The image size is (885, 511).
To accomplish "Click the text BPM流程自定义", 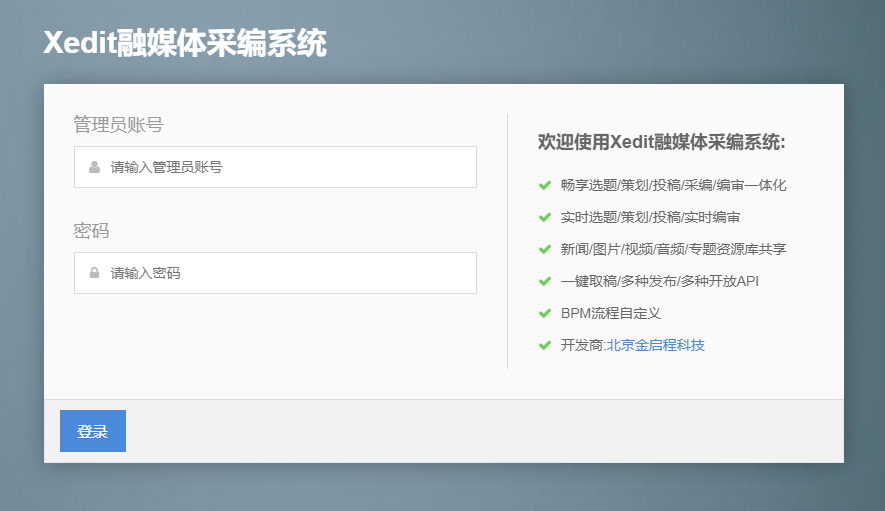I will point(611,313).
